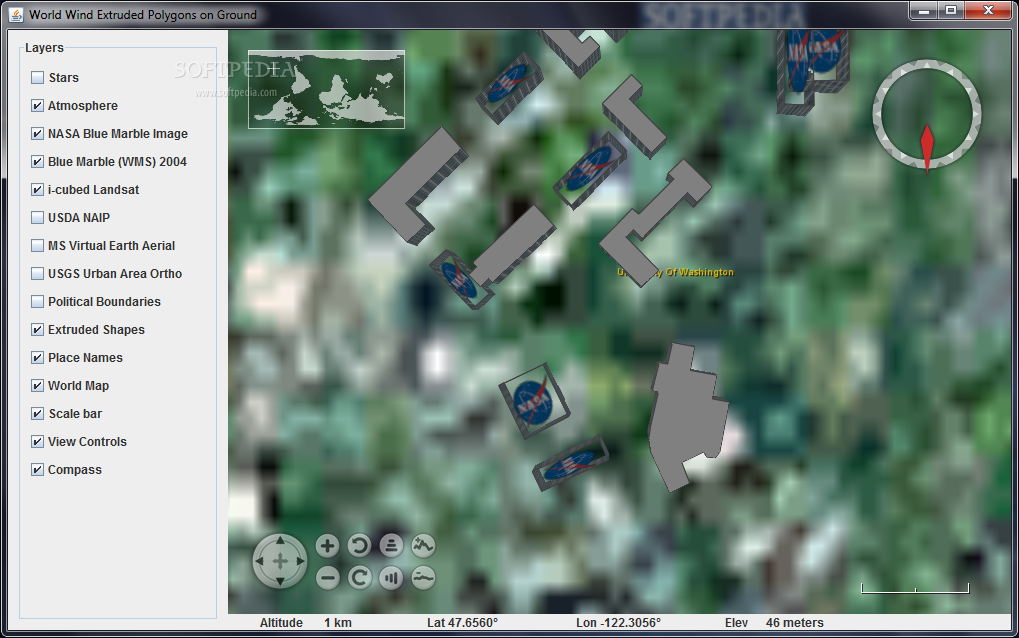Image resolution: width=1019 pixels, height=638 pixels.
Task: Disable the Atmosphere layer
Action: [x=38, y=106]
